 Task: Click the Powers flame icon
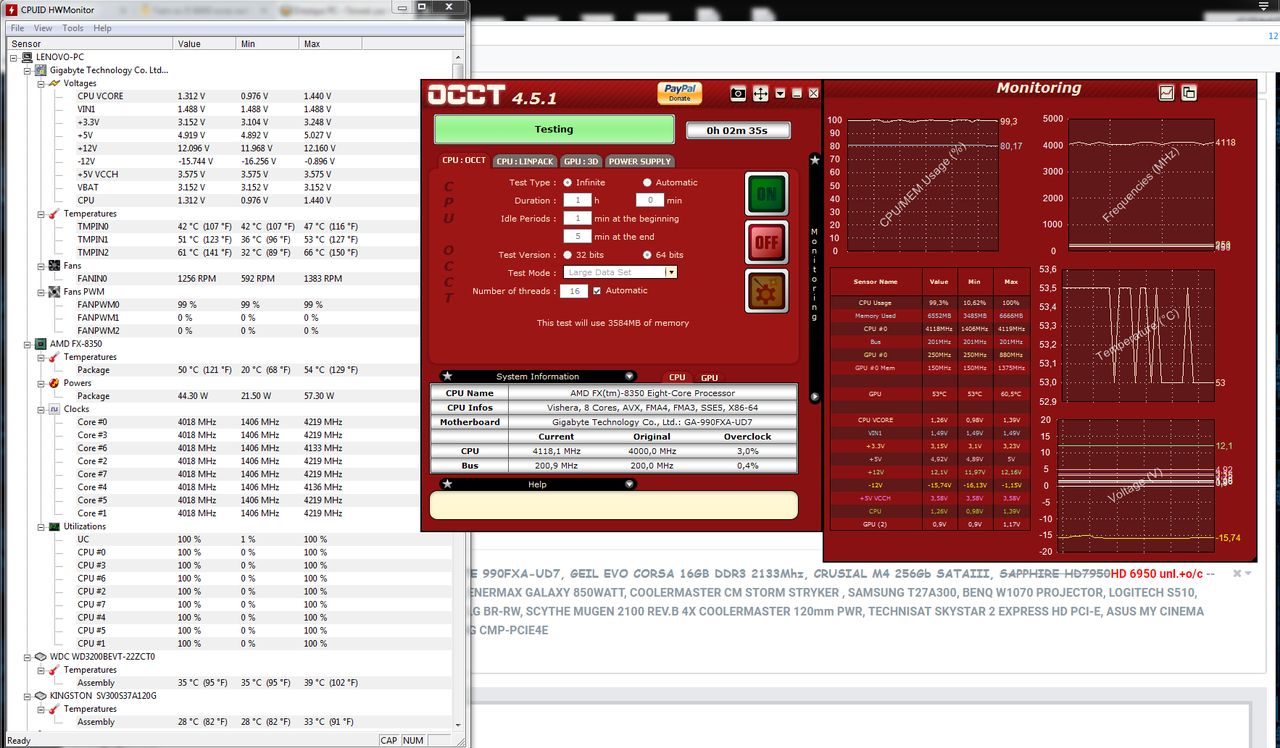[55, 383]
